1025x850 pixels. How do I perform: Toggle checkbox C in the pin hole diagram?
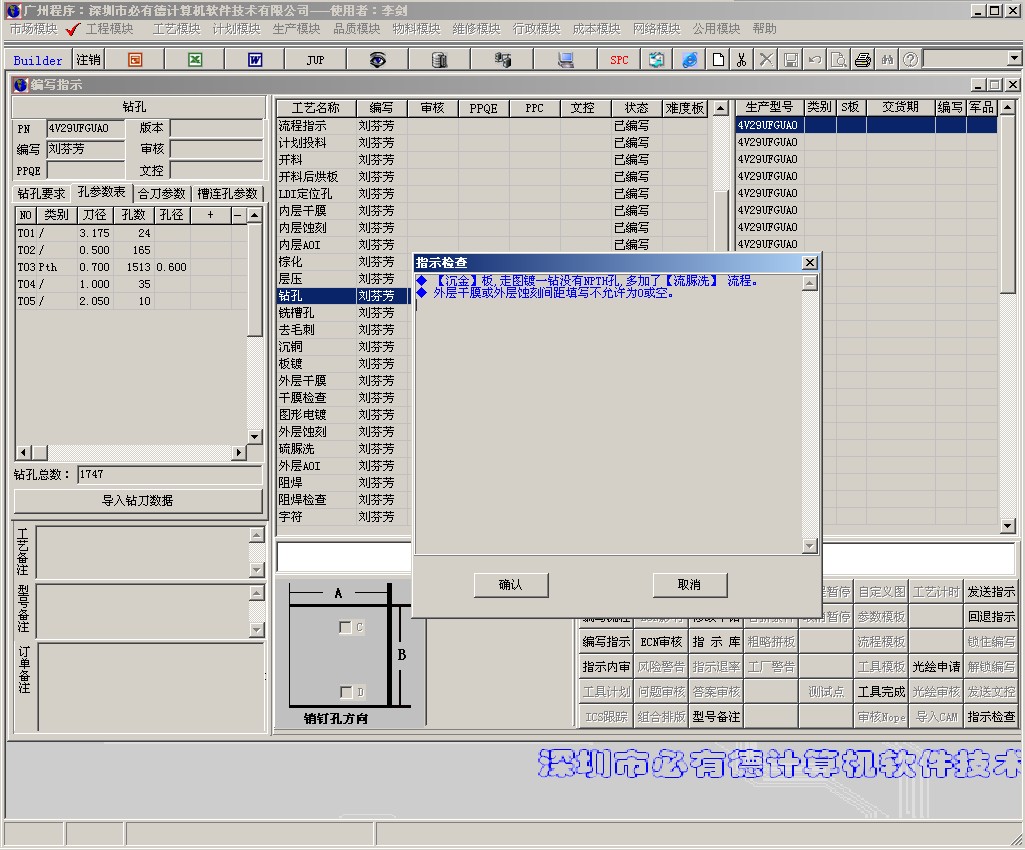(345, 627)
